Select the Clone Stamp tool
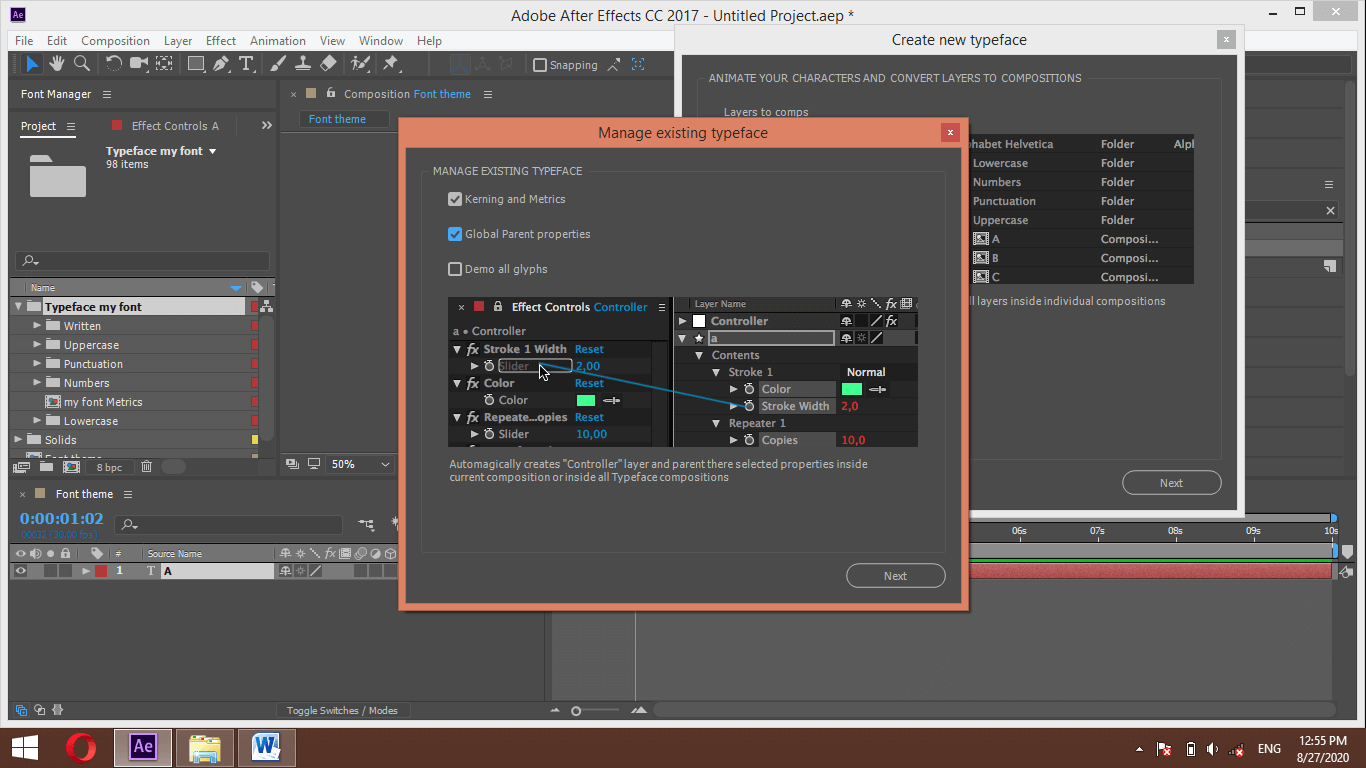Screen dimensions: 1366x768 [x=303, y=64]
